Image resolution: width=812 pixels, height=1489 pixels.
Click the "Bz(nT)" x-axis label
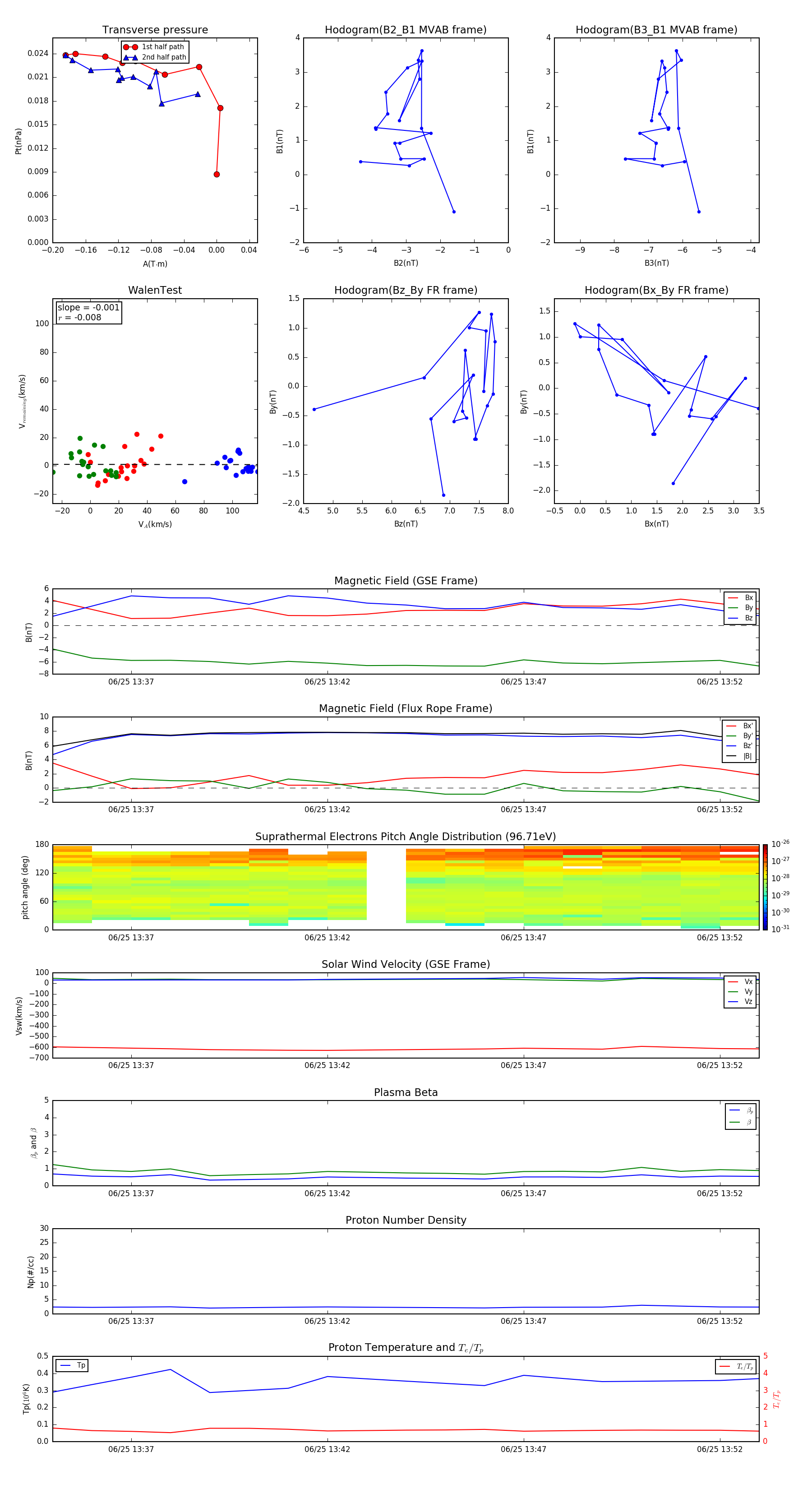pyautogui.click(x=406, y=524)
